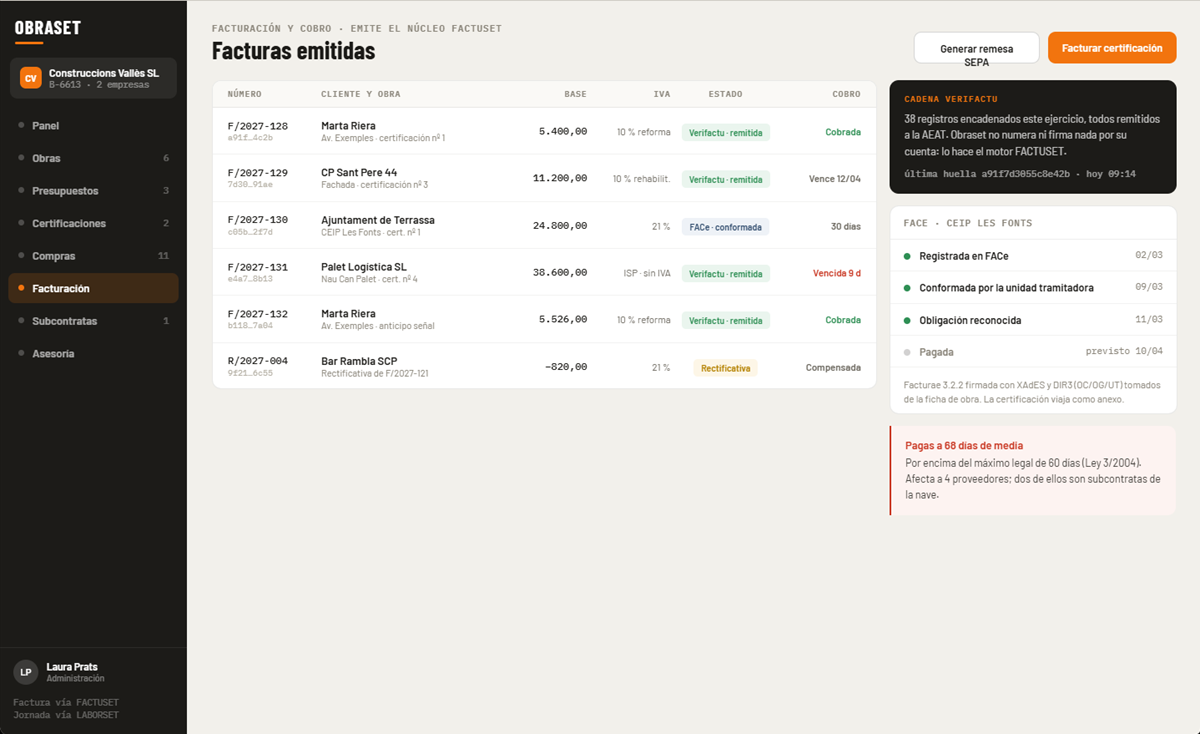Open the Construccions Vallès SL company switcher

[93, 78]
